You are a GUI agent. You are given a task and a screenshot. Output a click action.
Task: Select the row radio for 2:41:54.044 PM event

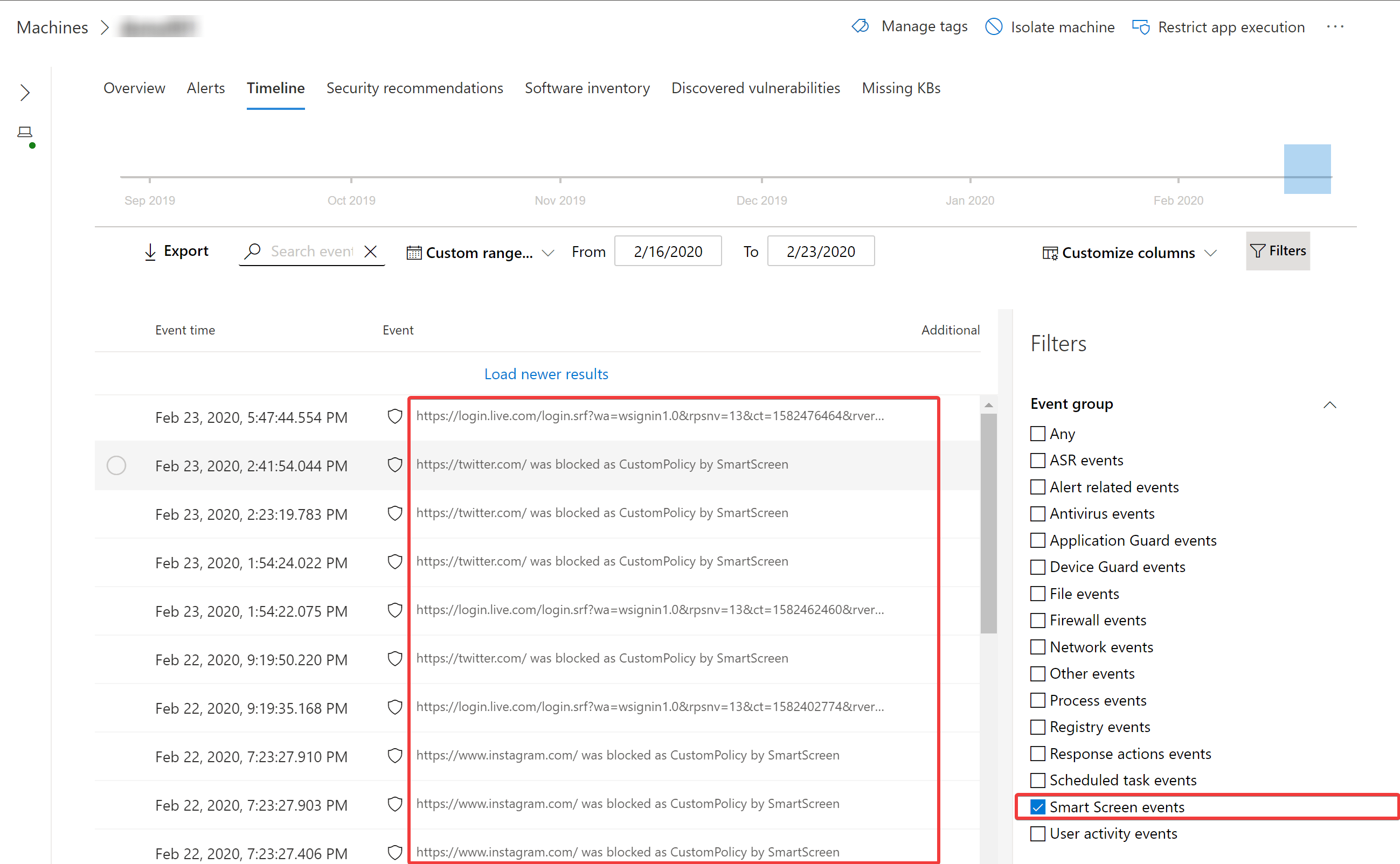click(116, 465)
